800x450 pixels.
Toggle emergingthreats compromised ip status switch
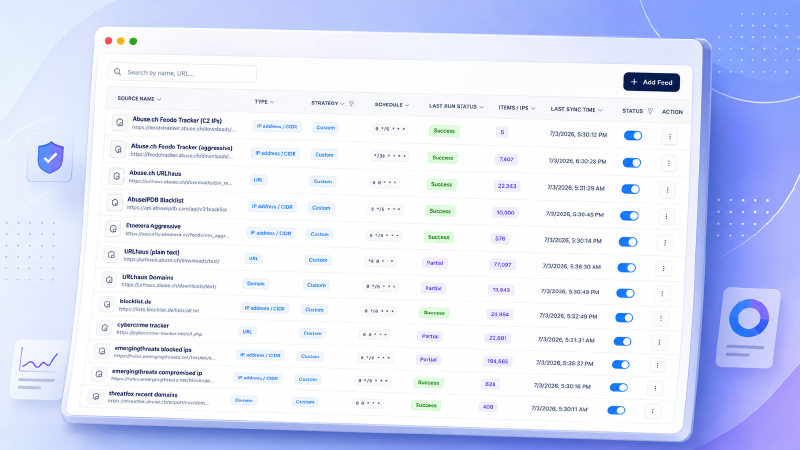619,387
